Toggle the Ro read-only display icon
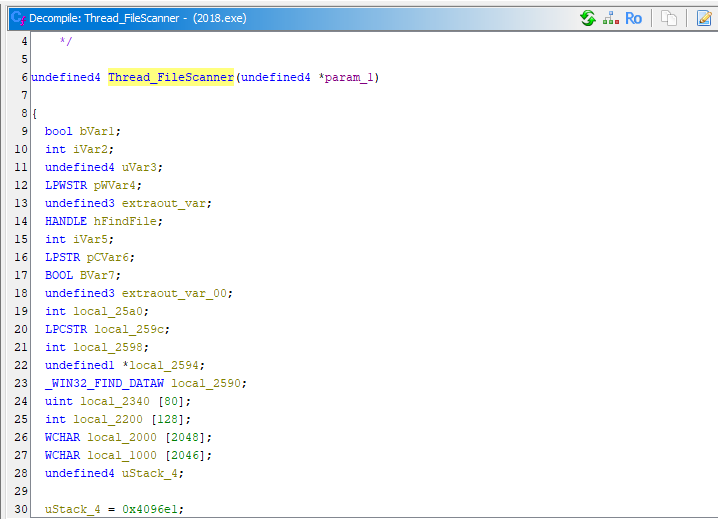The image size is (718, 519). [633, 18]
